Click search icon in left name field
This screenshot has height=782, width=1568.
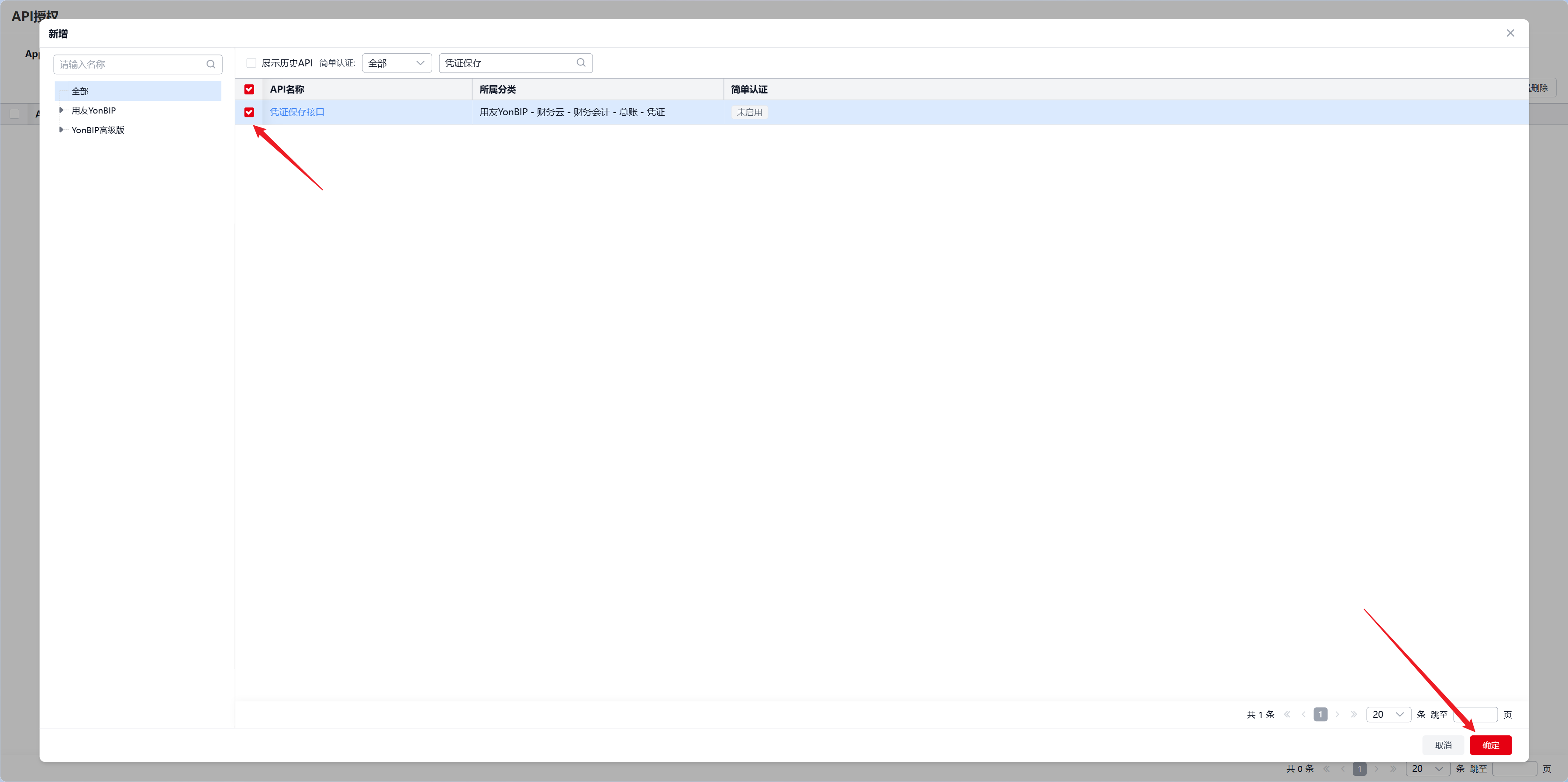(210, 64)
